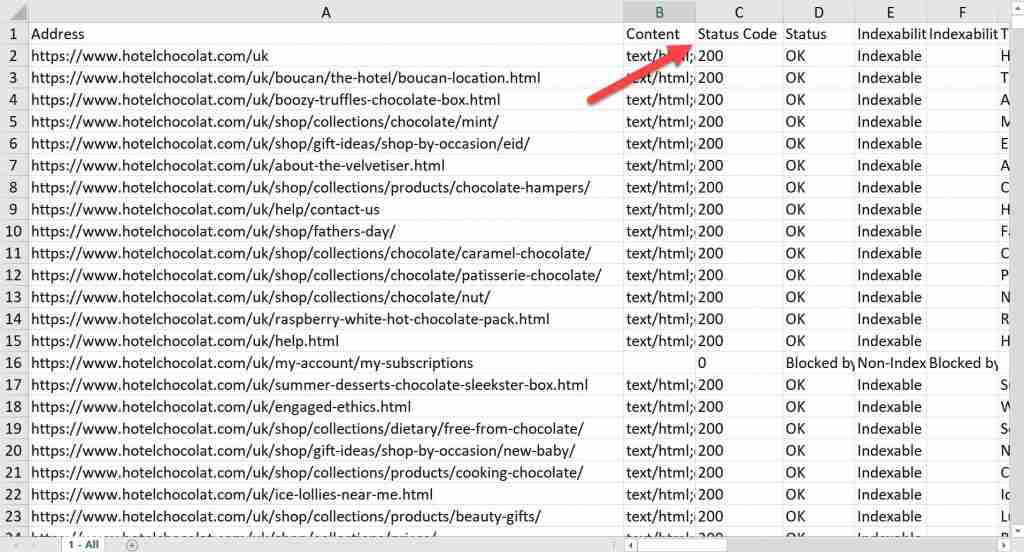Add a new sheet with plus icon
Image resolution: width=1024 pixels, height=552 pixels.
132,545
